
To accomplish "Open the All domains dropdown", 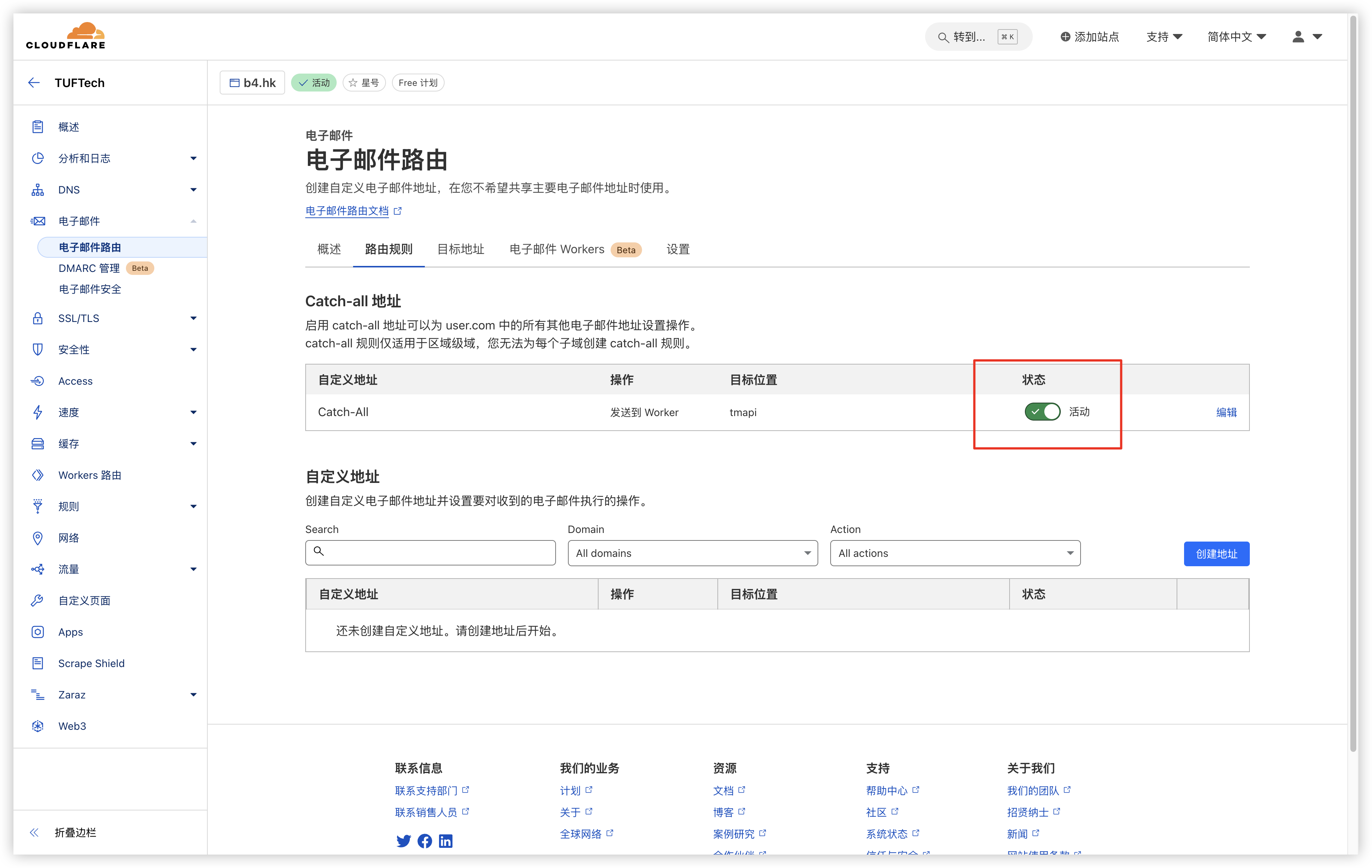I will 692,553.
